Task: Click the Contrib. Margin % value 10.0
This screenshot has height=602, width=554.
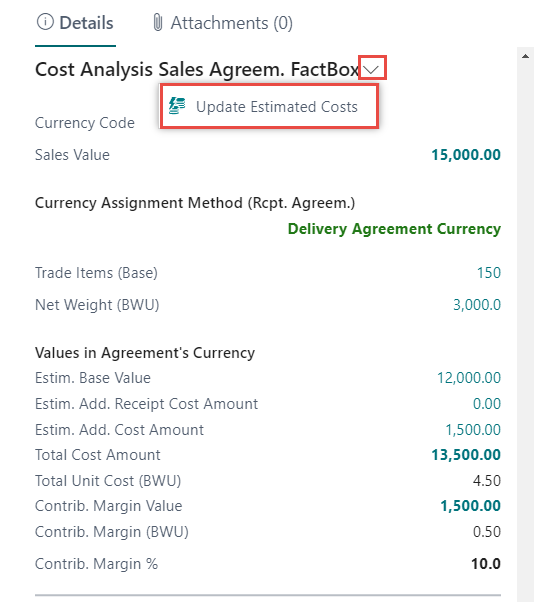Action: [486, 564]
